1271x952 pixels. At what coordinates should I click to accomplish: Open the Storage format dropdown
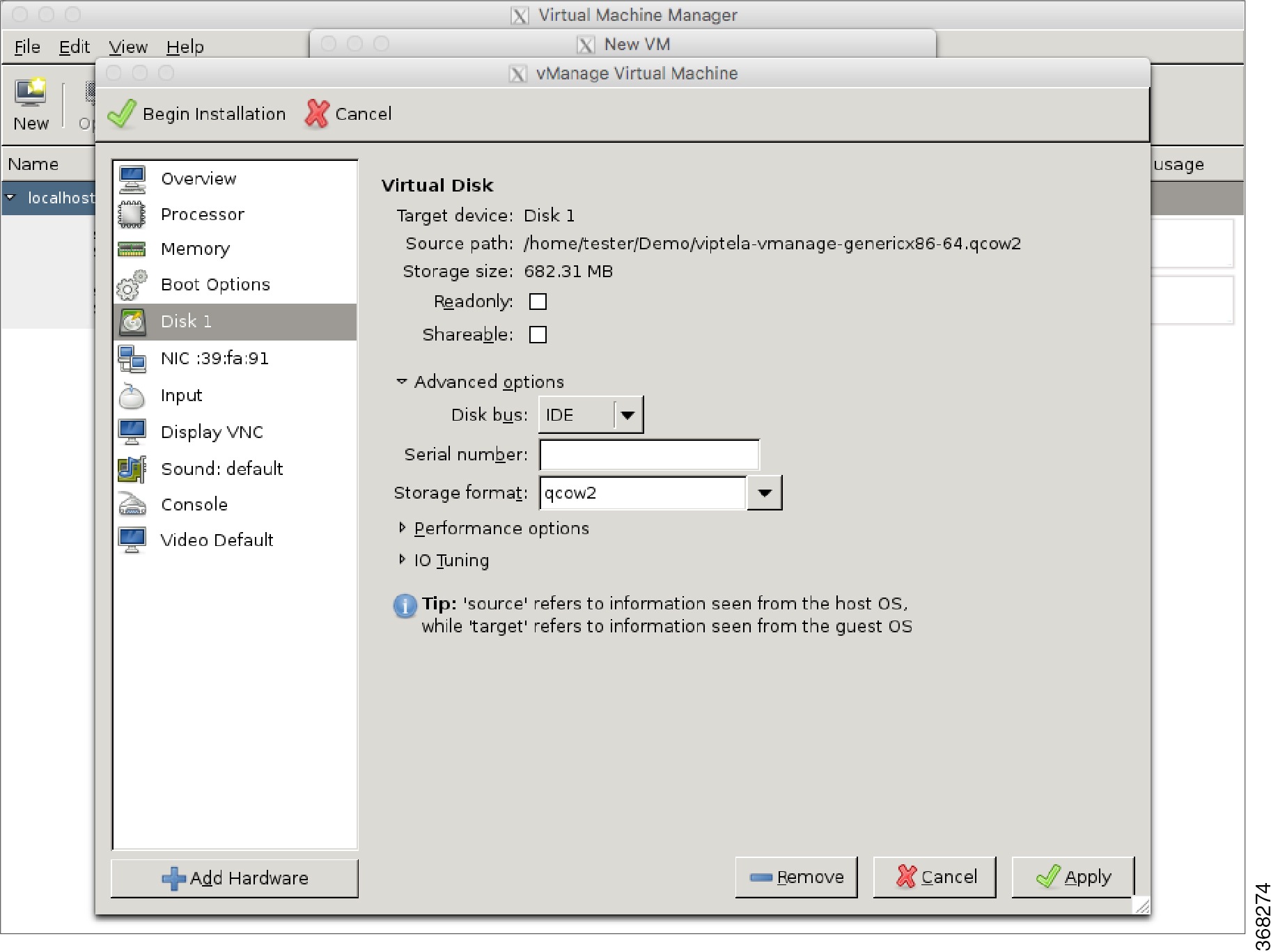coord(763,492)
